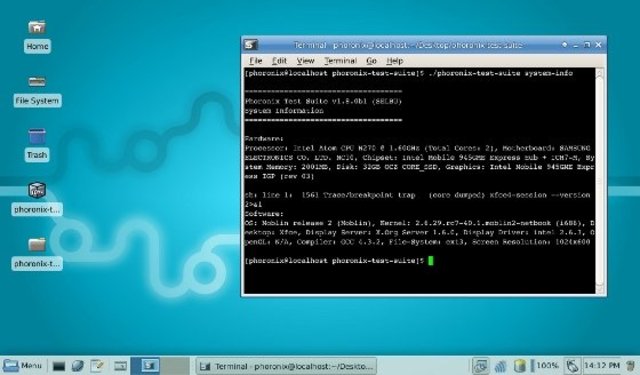640x375 pixels.
Task: Click the Terminal scrollbar down arrow
Action: (x=599, y=288)
